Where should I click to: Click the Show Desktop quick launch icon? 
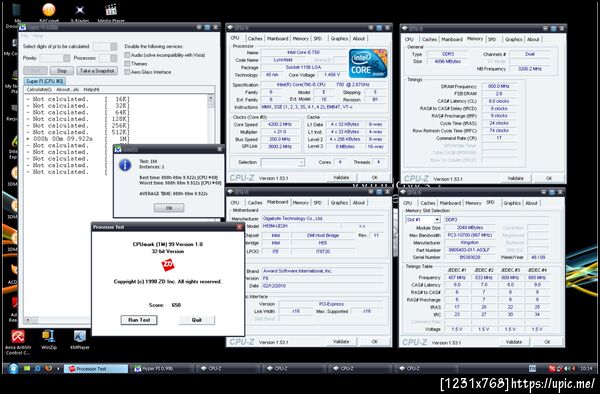click(27, 368)
